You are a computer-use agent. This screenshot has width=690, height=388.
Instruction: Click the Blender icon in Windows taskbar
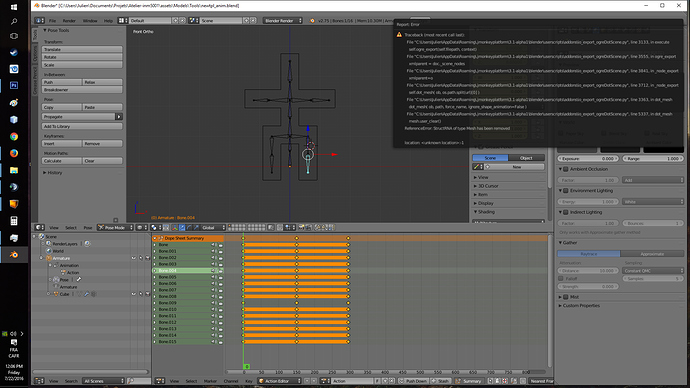pyautogui.click(x=14, y=255)
